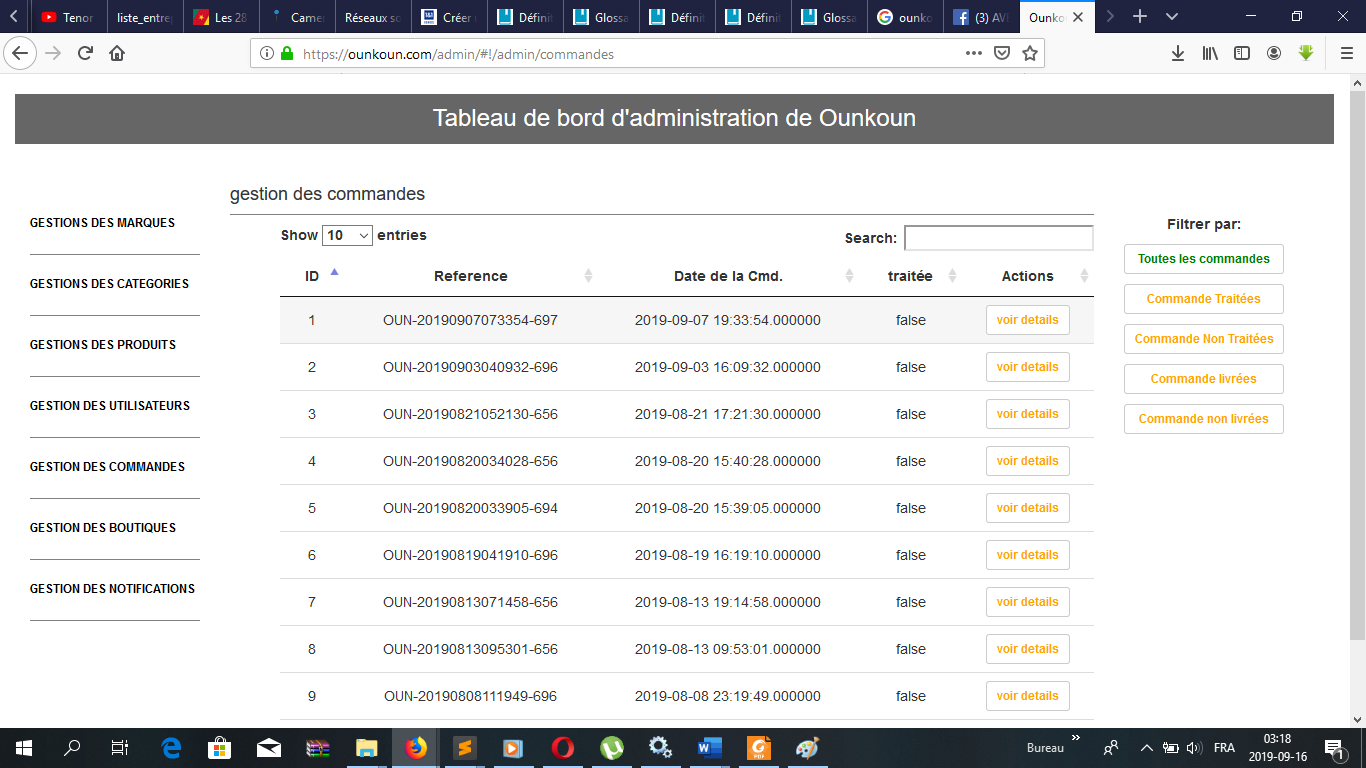Reload the page with the refresh icon
Viewport: 1366px width, 768px height.
[x=86, y=54]
